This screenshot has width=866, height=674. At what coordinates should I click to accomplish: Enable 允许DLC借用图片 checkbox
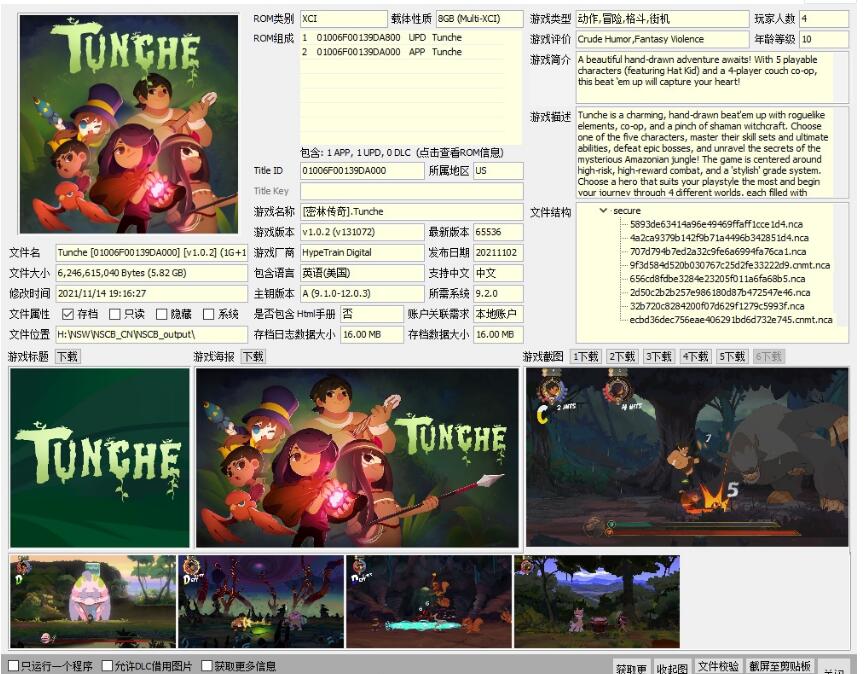tap(108, 666)
